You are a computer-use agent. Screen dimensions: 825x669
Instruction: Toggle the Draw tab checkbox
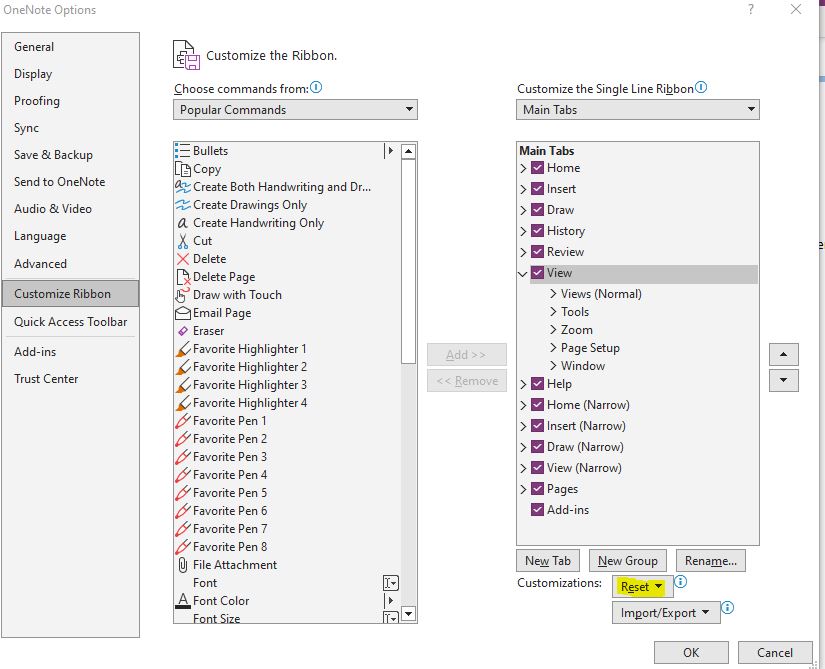[537, 210]
